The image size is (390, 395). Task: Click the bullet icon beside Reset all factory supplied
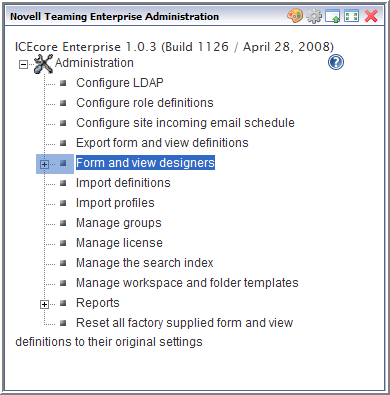tap(63, 323)
